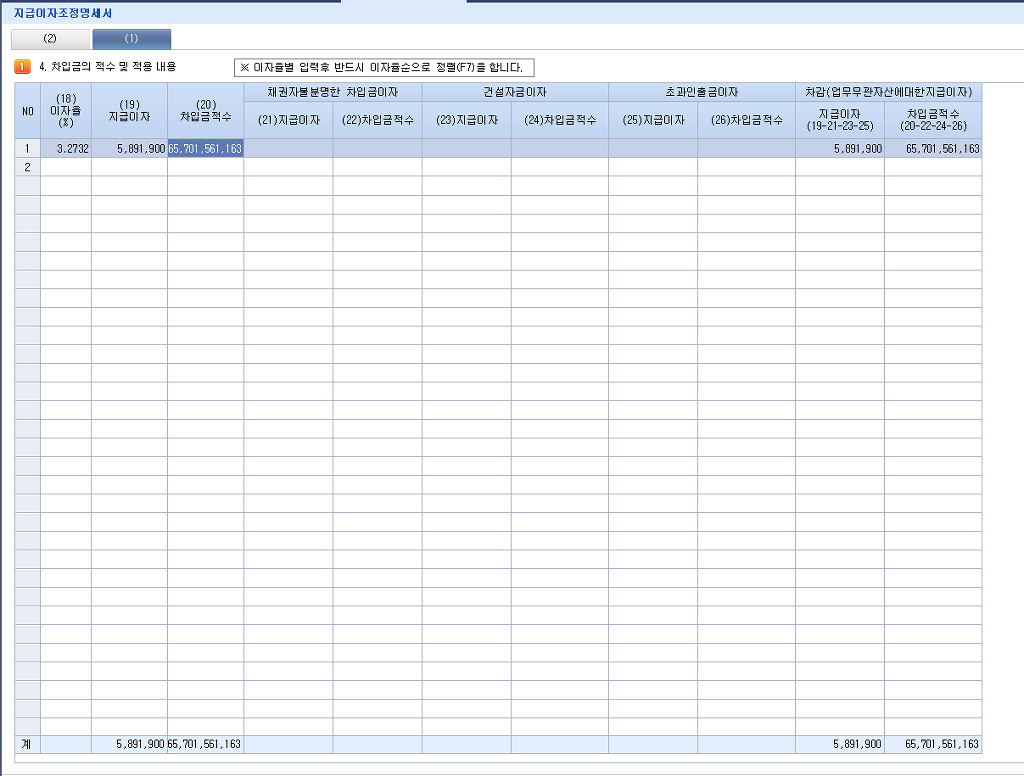Select row number 2 header
The image size is (1024, 776).
(x=27, y=167)
